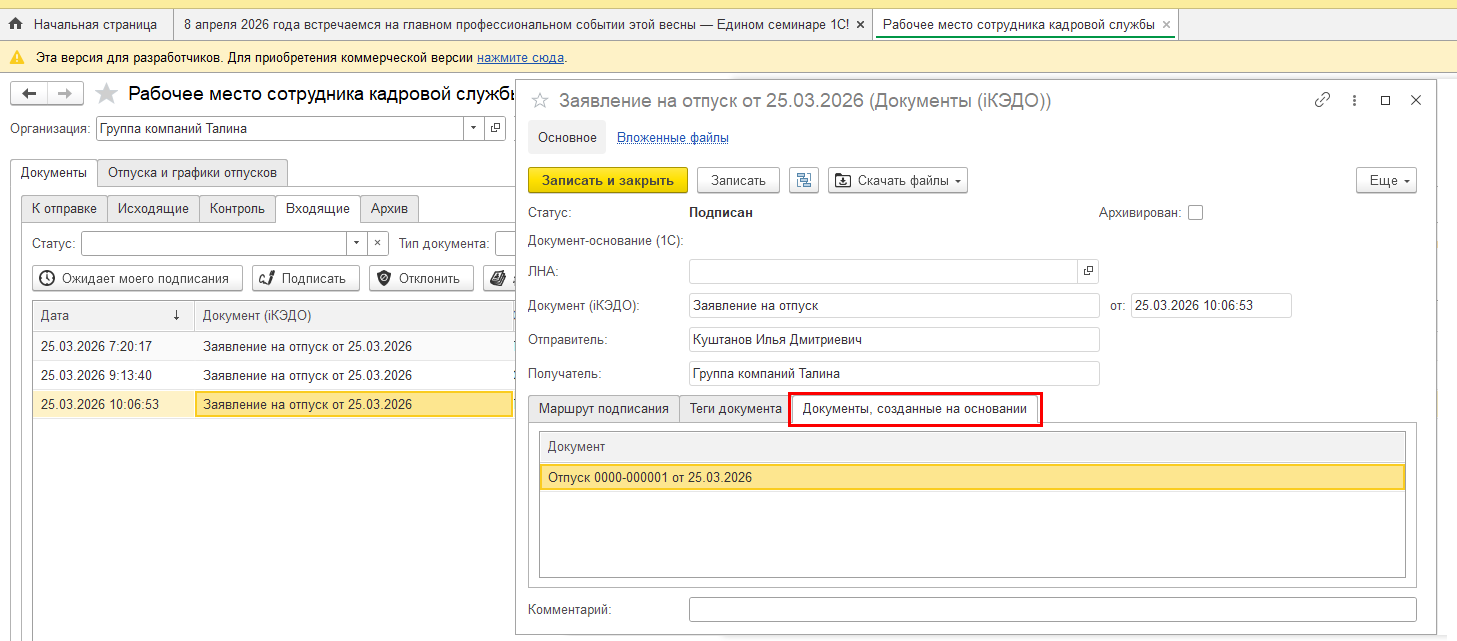
Task: Open the ЛНА field selection icon
Action: point(1088,271)
